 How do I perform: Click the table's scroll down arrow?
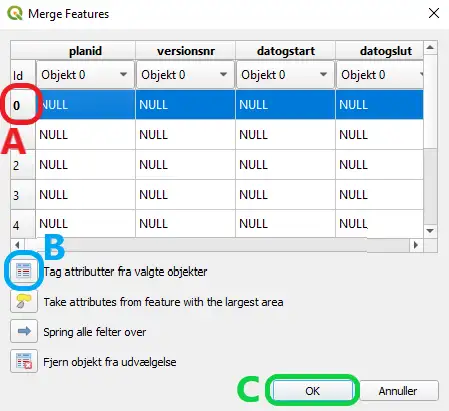click(x=430, y=231)
